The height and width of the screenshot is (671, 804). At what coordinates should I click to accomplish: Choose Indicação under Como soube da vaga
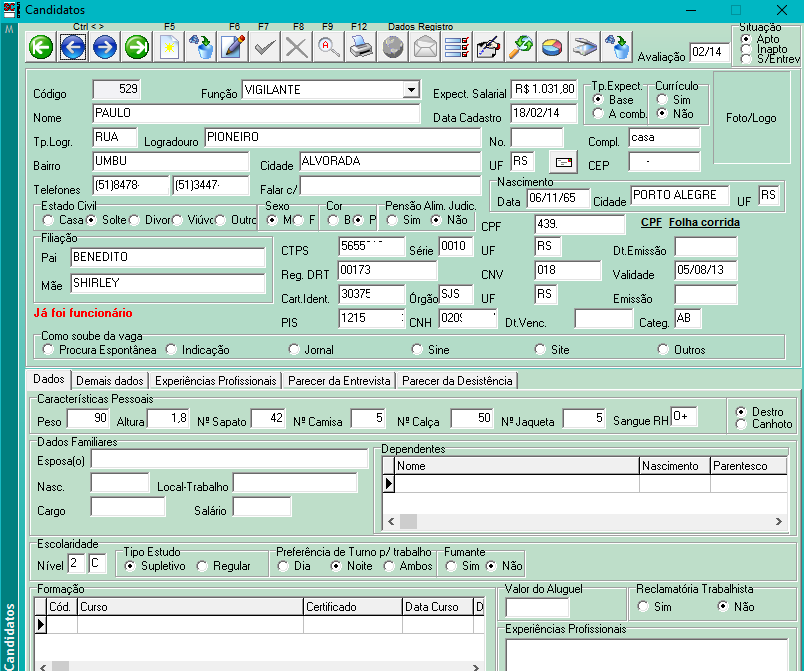pyautogui.click(x=171, y=350)
